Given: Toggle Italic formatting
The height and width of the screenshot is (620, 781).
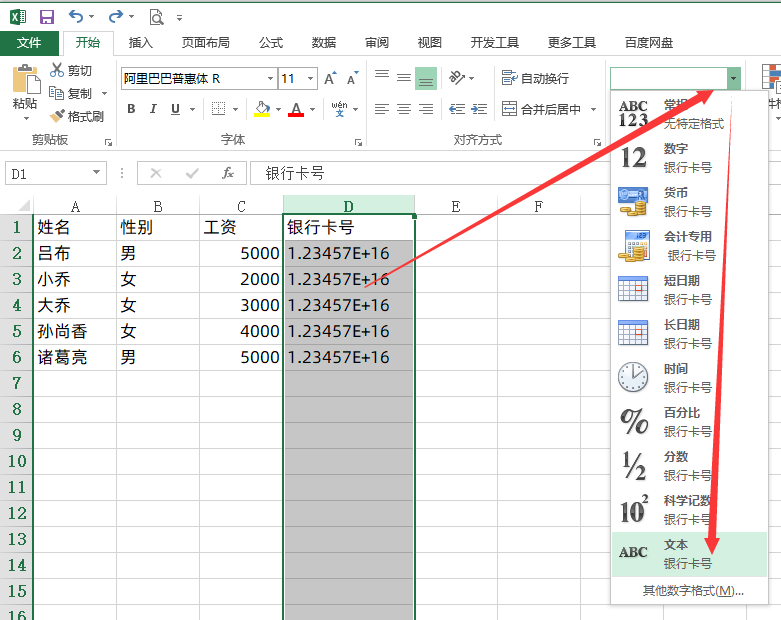Looking at the screenshot, I should point(153,109).
